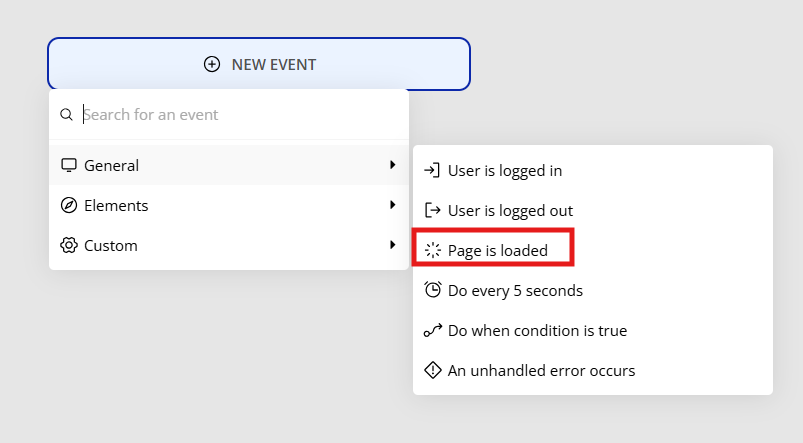Choose Do when condition is true
803x443 pixels.
(x=593, y=330)
